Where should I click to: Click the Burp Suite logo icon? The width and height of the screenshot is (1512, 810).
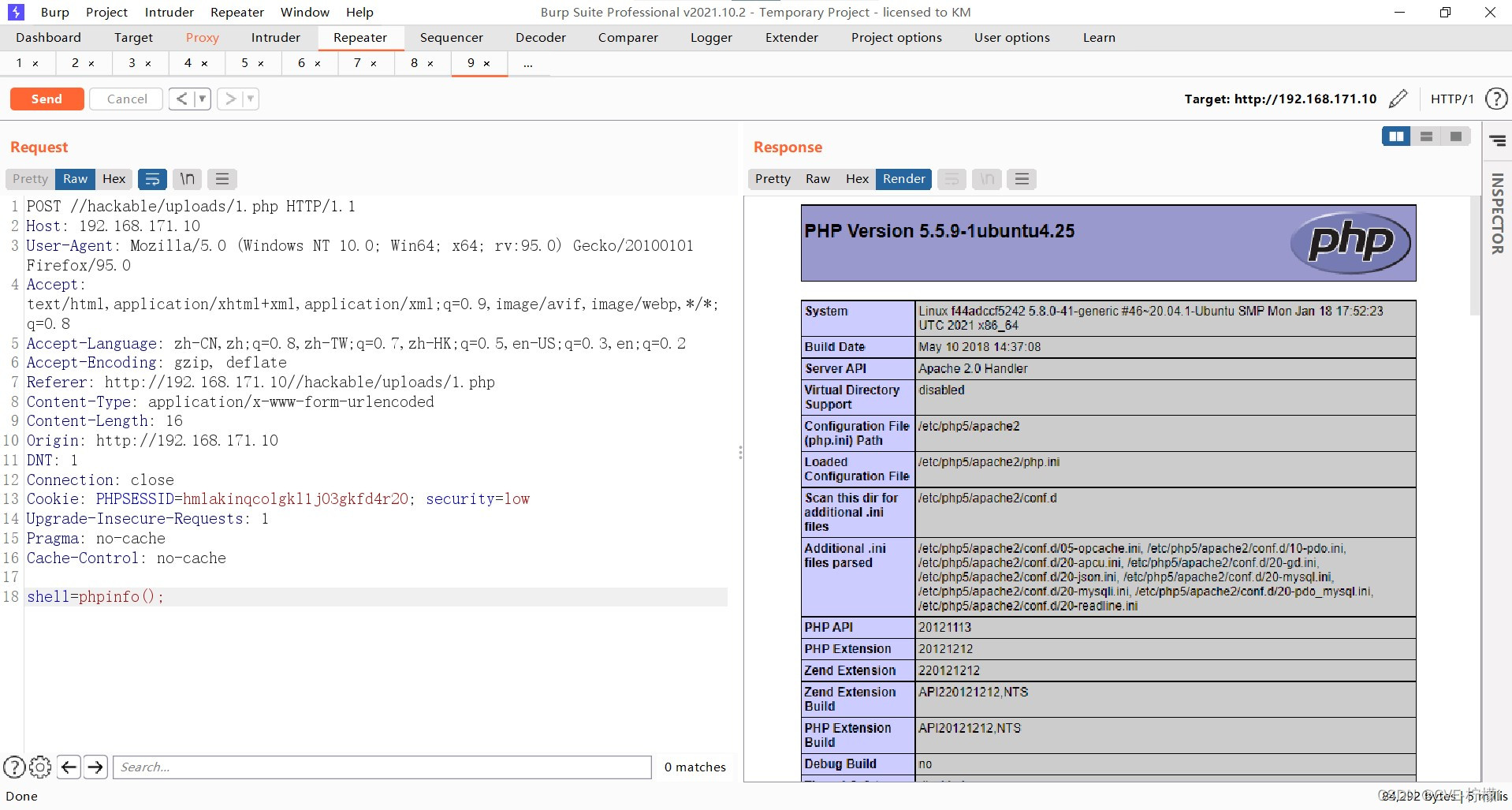[16, 12]
